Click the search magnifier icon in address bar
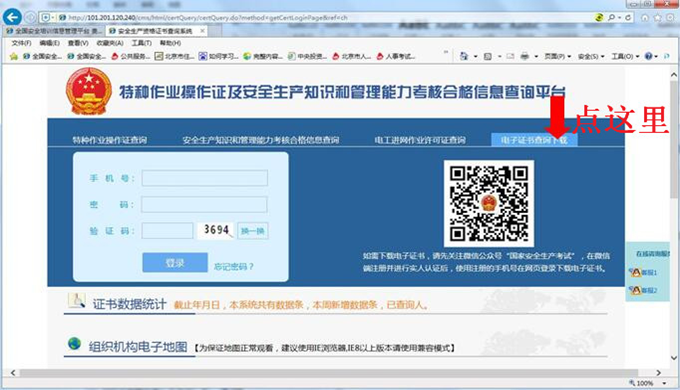The width and height of the screenshot is (680, 390). 611,17
